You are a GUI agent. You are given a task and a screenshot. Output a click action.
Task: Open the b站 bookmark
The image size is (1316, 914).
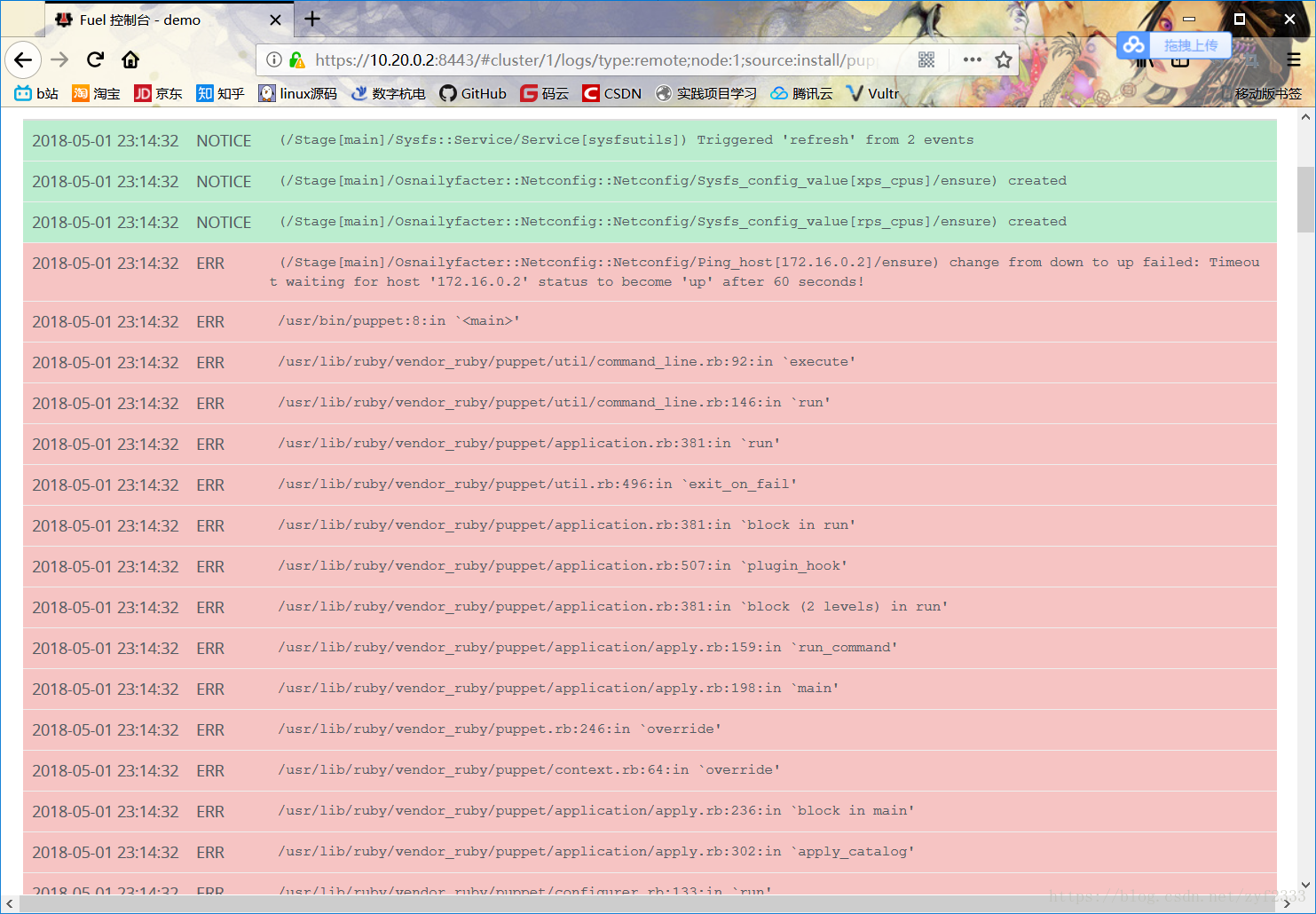[x=36, y=93]
